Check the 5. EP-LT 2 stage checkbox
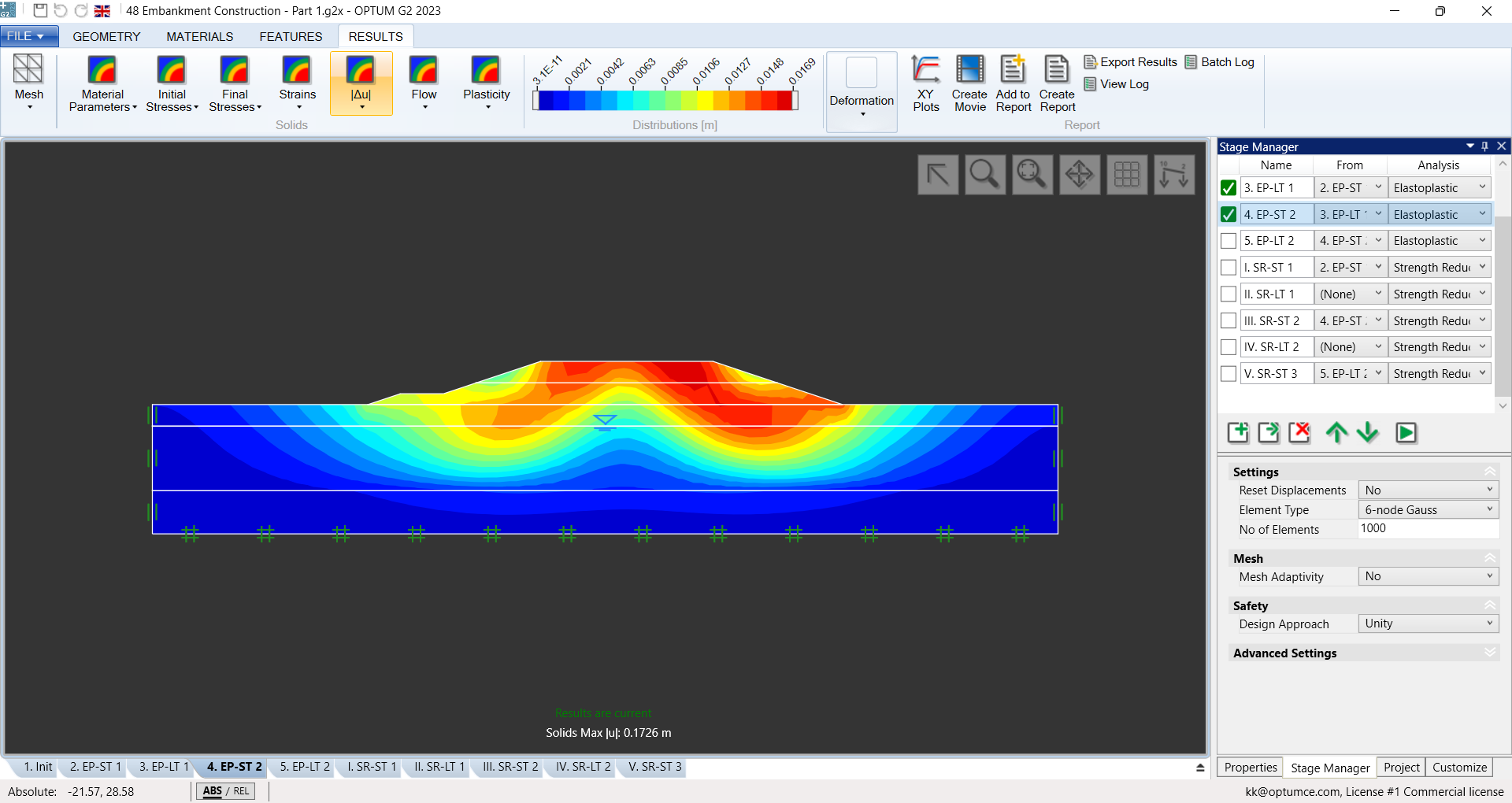The width and height of the screenshot is (1512, 803). pyautogui.click(x=1228, y=241)
